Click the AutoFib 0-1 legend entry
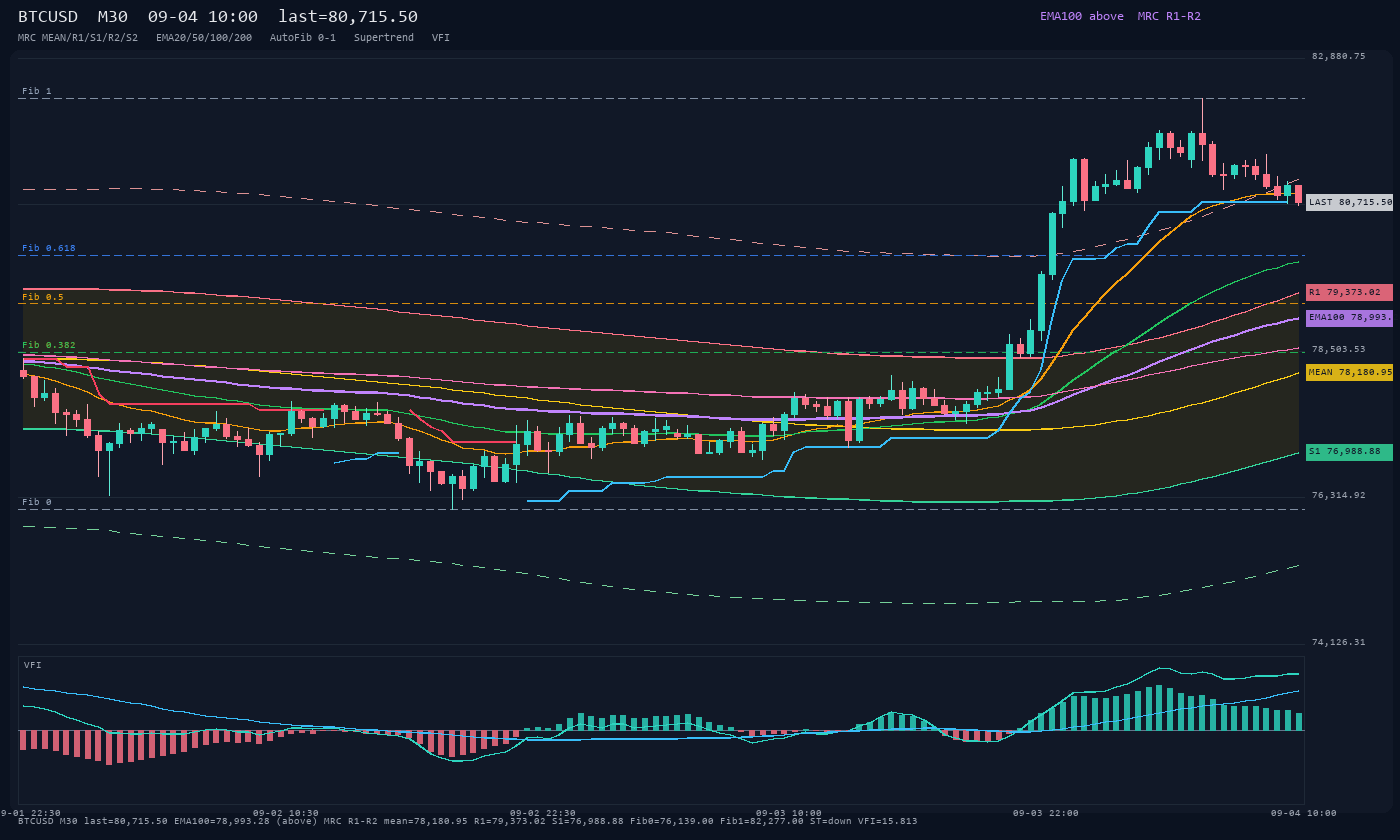The width and height of the screenshot is (1400, 840). (x=303, y=37)
